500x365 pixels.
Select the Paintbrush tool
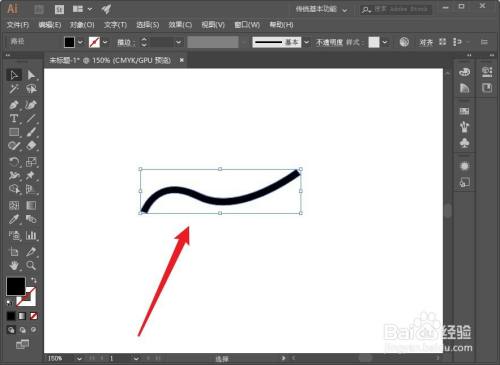tap(31, 132)
